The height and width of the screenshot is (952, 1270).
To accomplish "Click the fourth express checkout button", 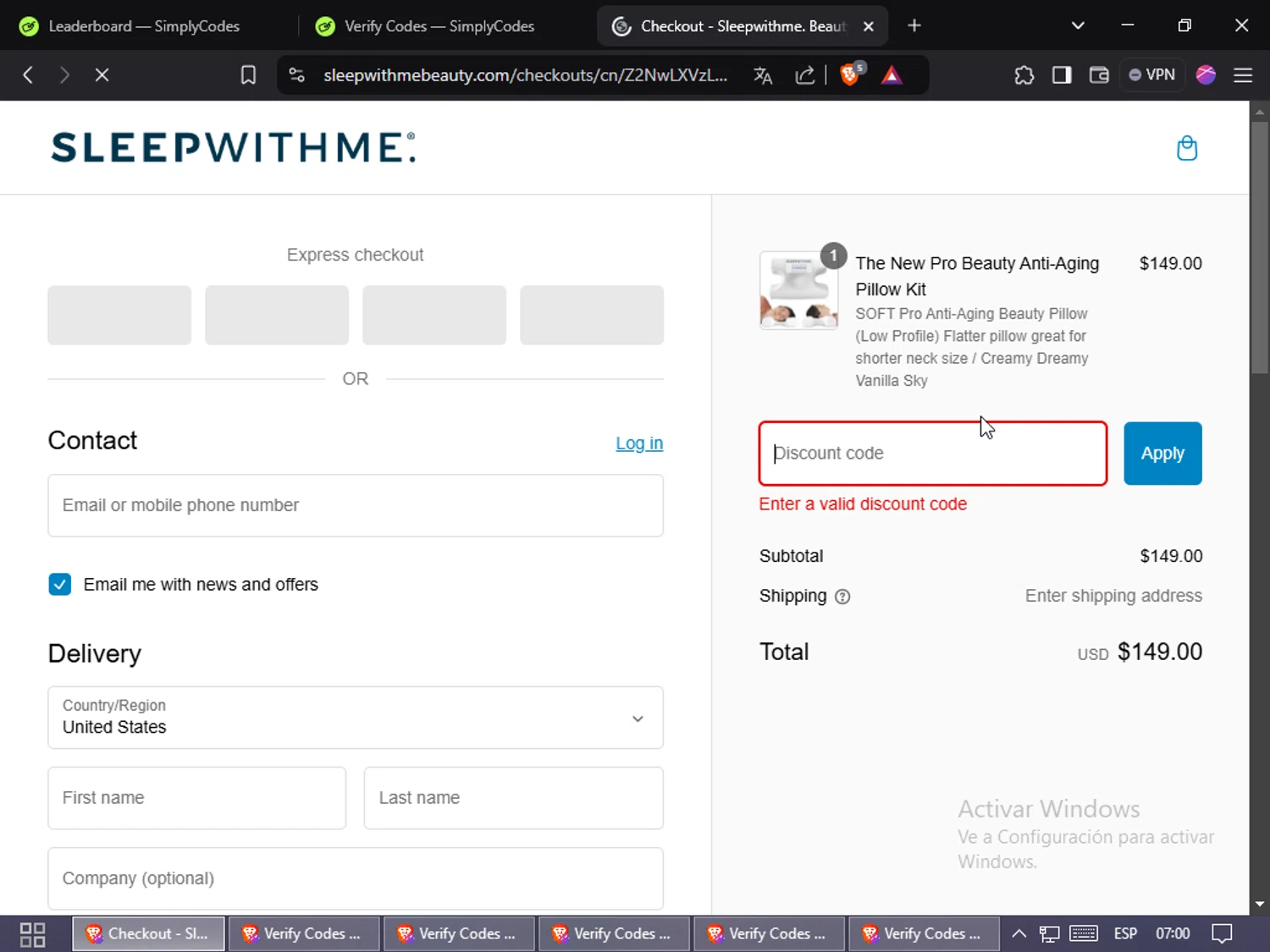I will tap(592, 315).
